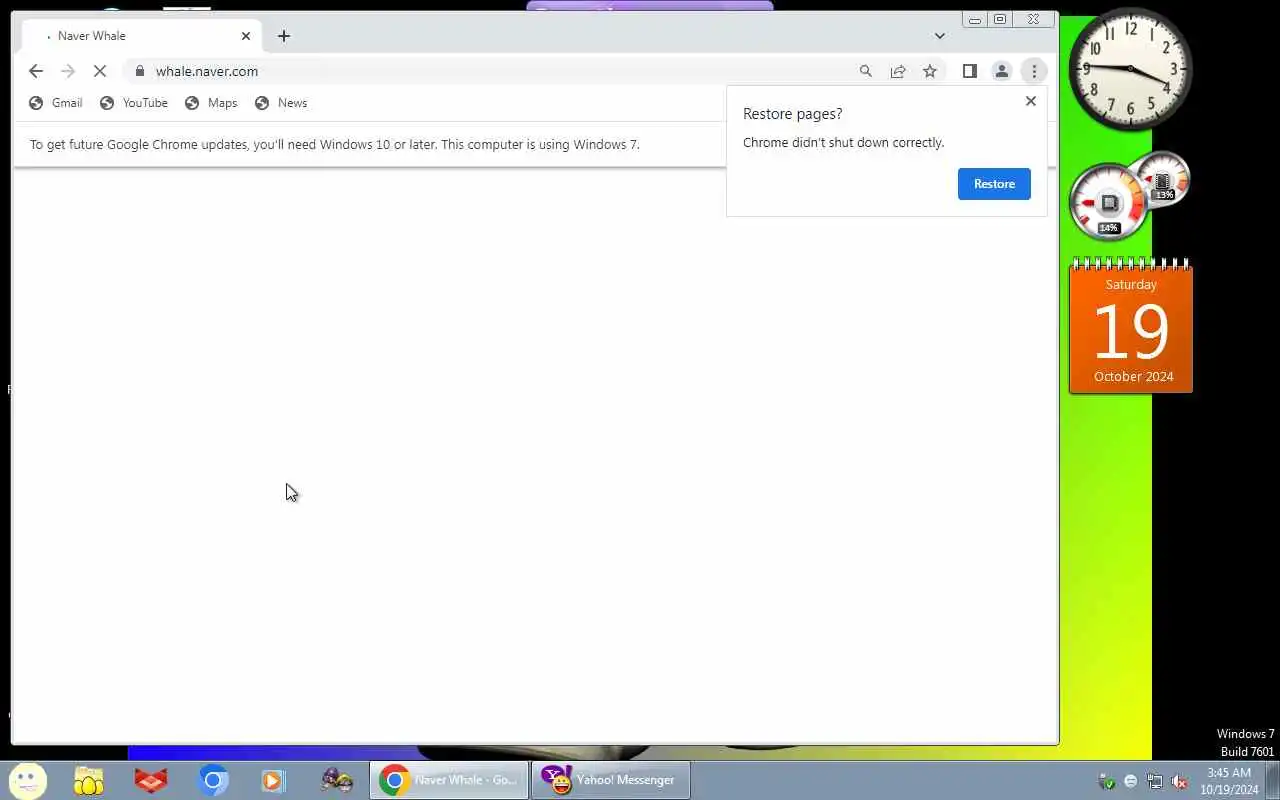Switch to the Naver Whale Chrome taskbar button
The image size is (1280, 800).
pyautogui.click(x=449, y=780)
